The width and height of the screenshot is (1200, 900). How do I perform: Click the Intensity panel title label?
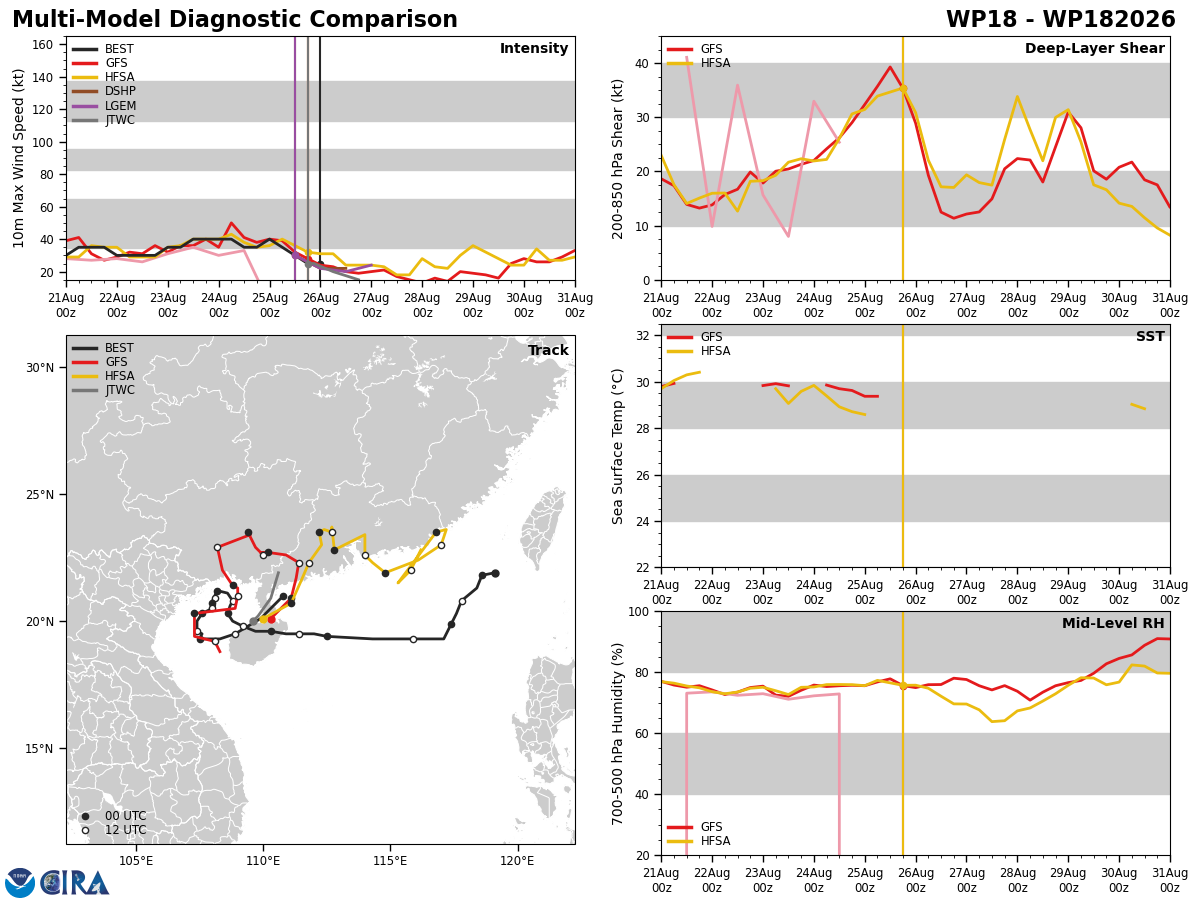(534, 49)
